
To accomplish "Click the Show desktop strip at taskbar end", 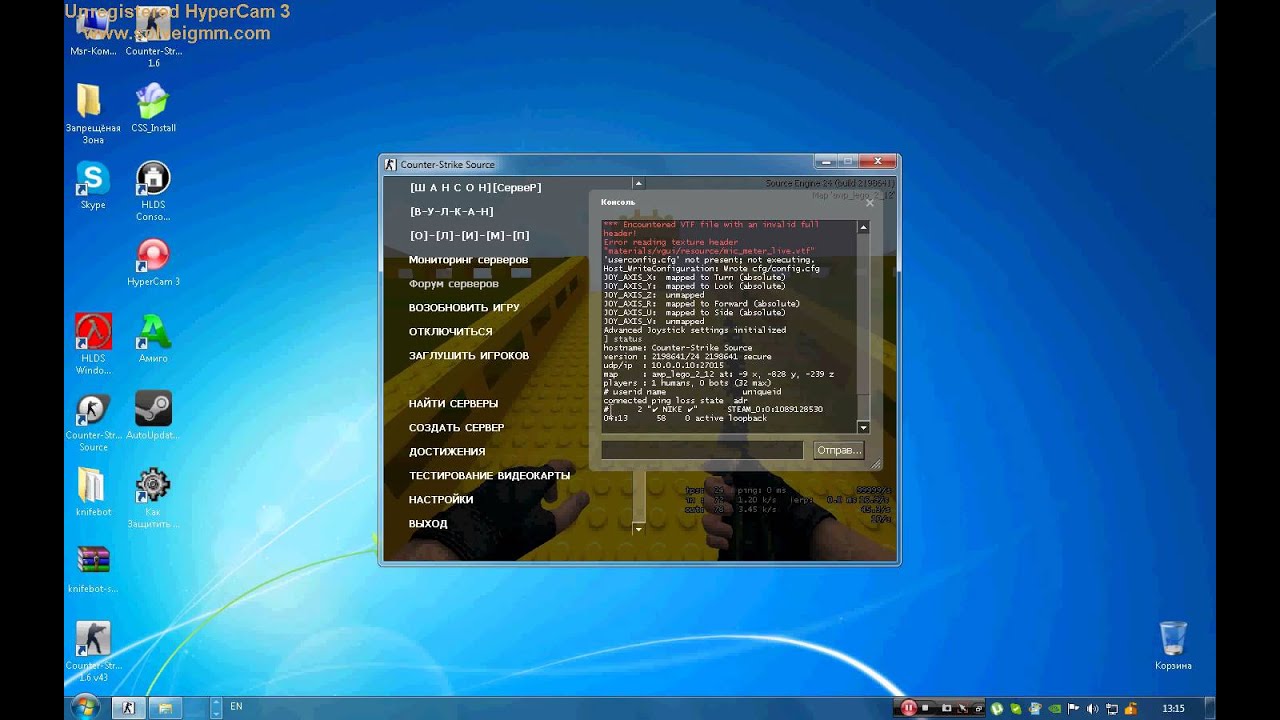I will (1209, 708).
